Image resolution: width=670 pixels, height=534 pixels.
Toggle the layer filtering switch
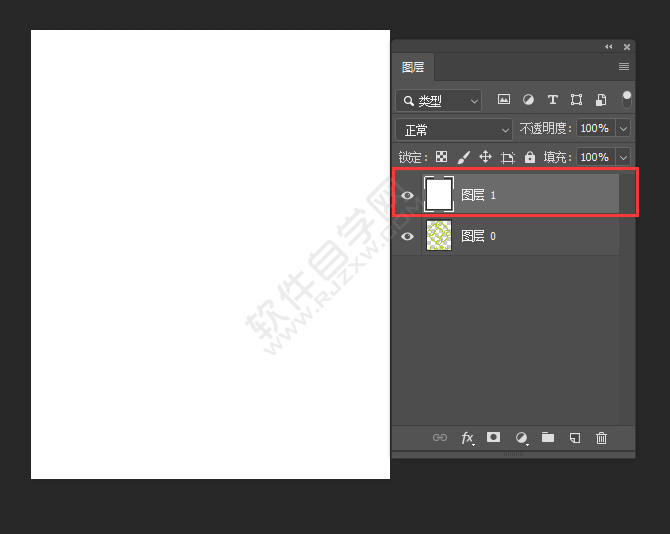626,100
